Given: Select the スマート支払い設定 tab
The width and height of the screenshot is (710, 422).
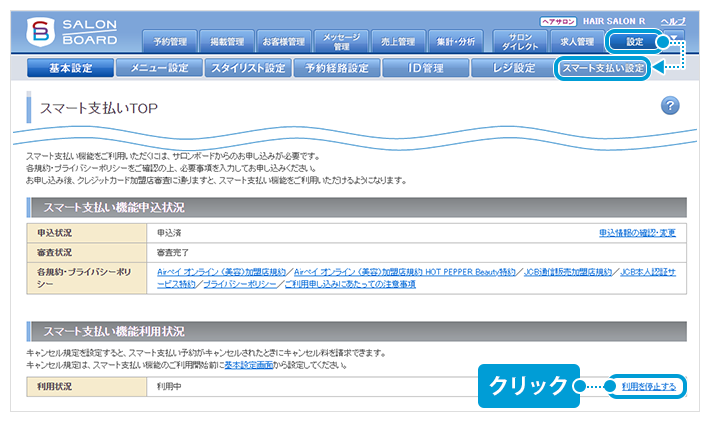Looking at the screenshot, I should [x=602, y=69].
